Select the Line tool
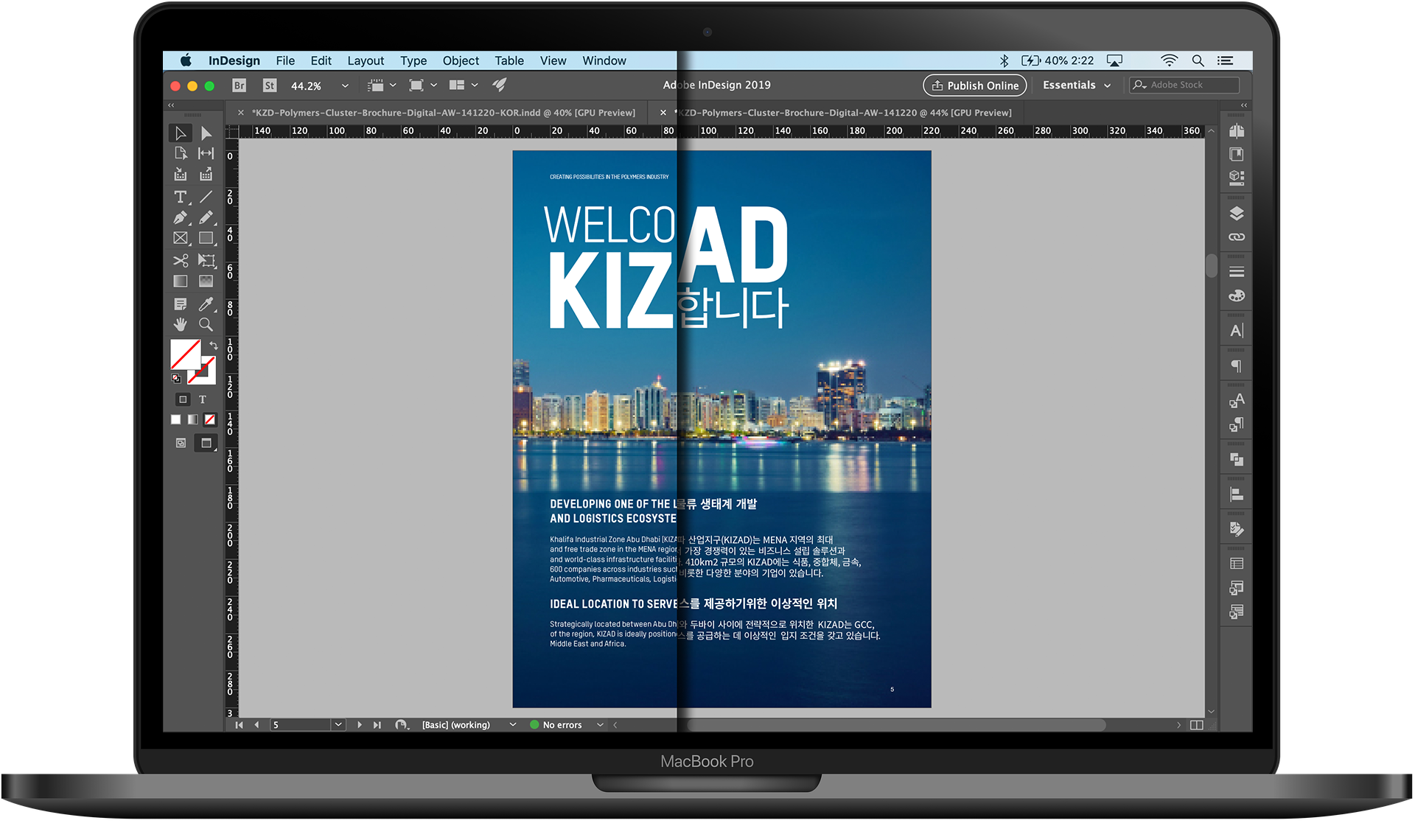The width and height of the screenshot is (1415, 840). (x=206, y=197)
